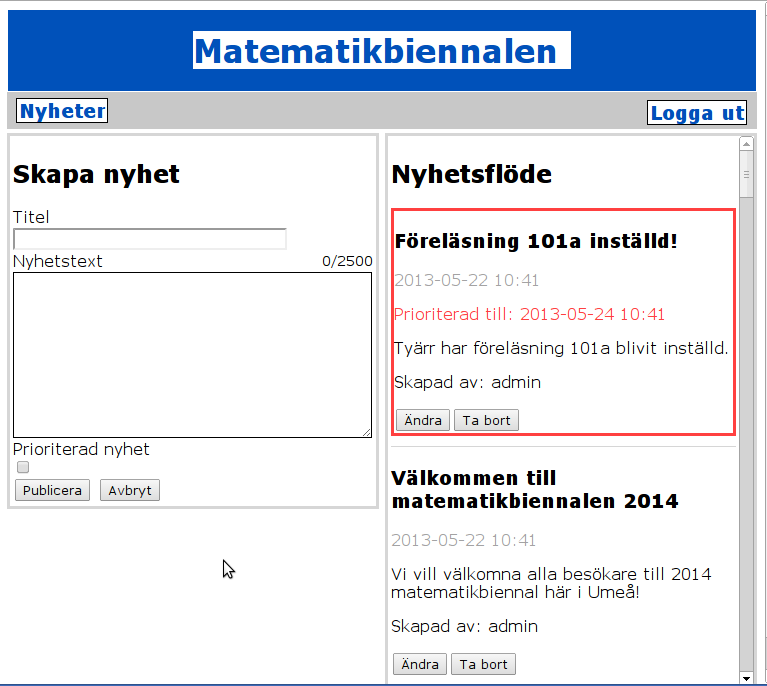Click the Nyhetstext resize handle corner
The width and height of the screenshot is (767, 686).
pos(367,433)
